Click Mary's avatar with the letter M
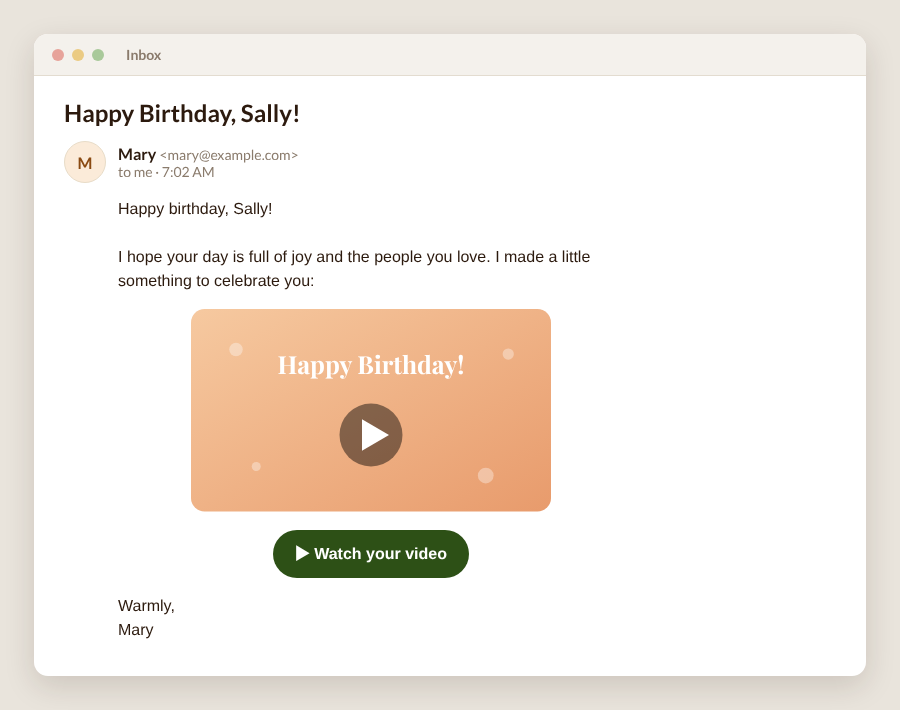The height and width of the screenshot is (710, 900). click(x=85, y=162)
